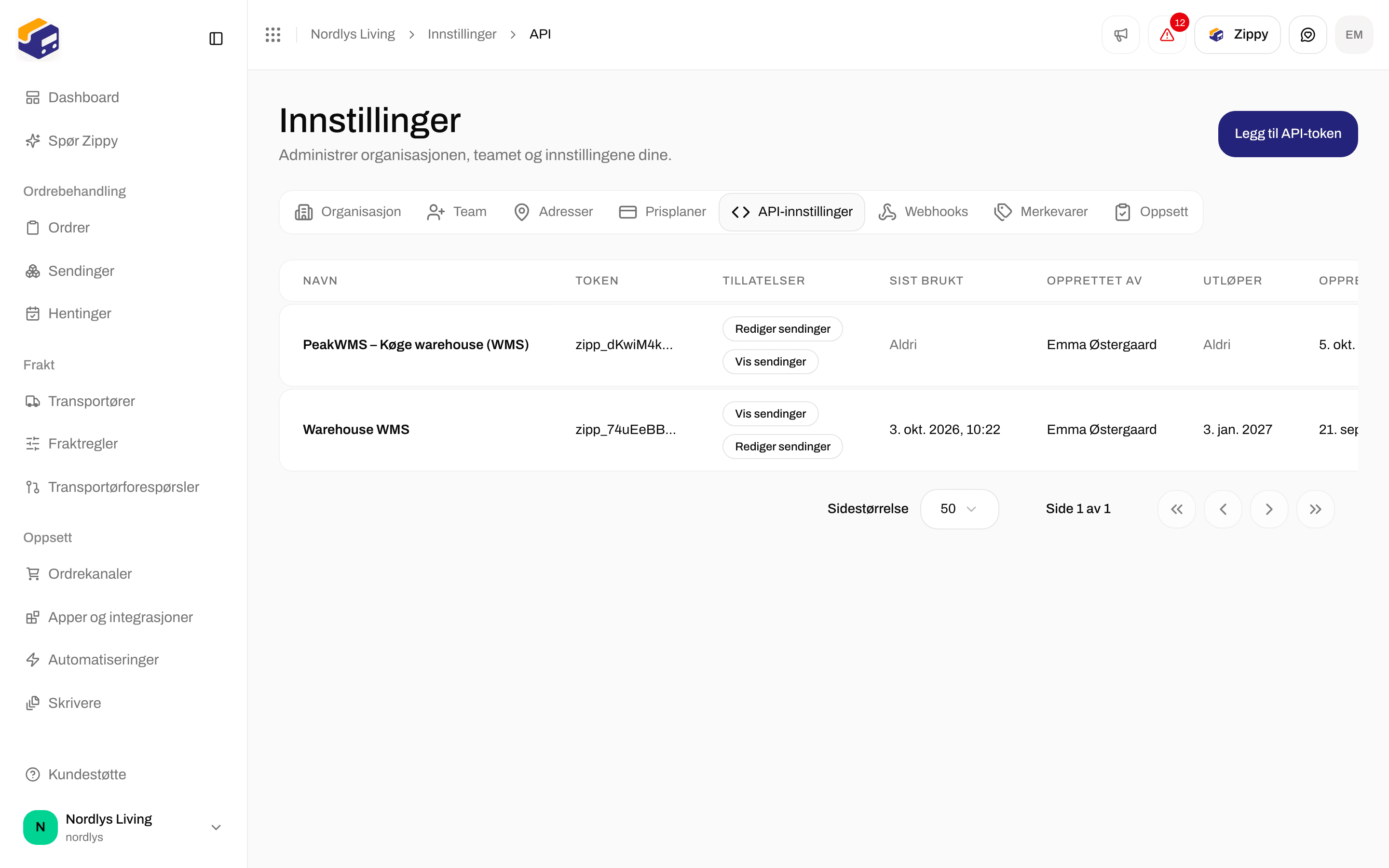Image resolution: width=1389 pixels, height=868 pixels.
Task: Open the announcements megaphone icon
Action: [1120, 34]
